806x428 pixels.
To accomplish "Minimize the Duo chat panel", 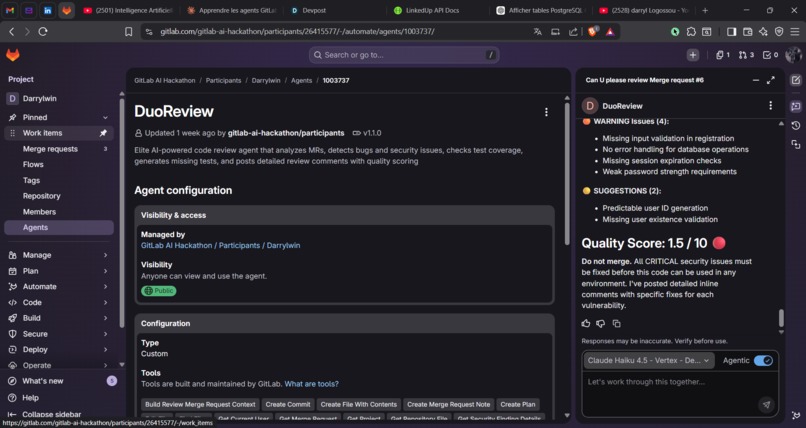I will pos(756,80).
